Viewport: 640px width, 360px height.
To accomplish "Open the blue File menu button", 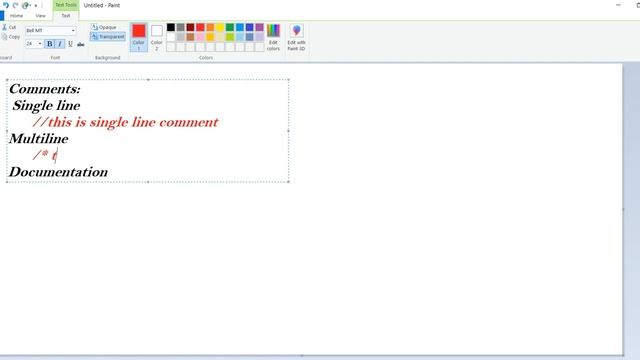I will pos(2,16).
